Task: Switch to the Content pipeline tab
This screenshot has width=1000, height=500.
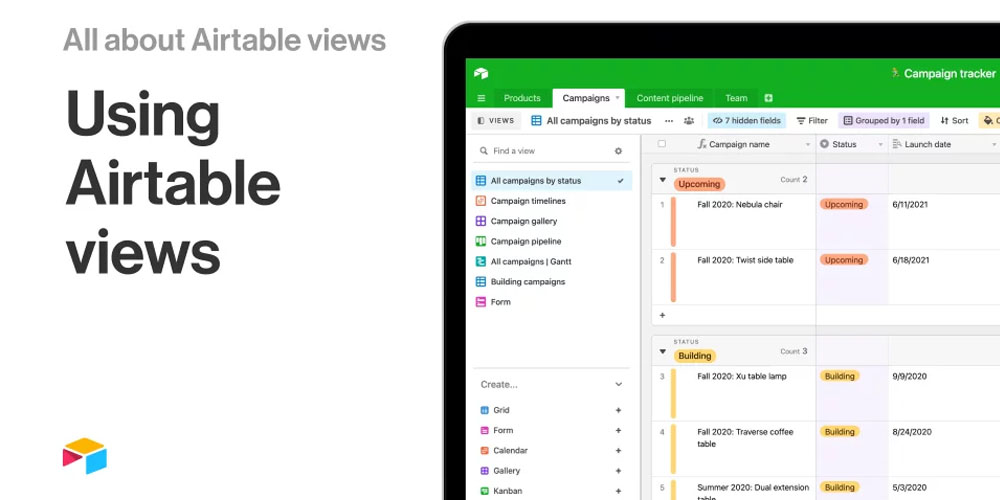Action: click(670, 98)
